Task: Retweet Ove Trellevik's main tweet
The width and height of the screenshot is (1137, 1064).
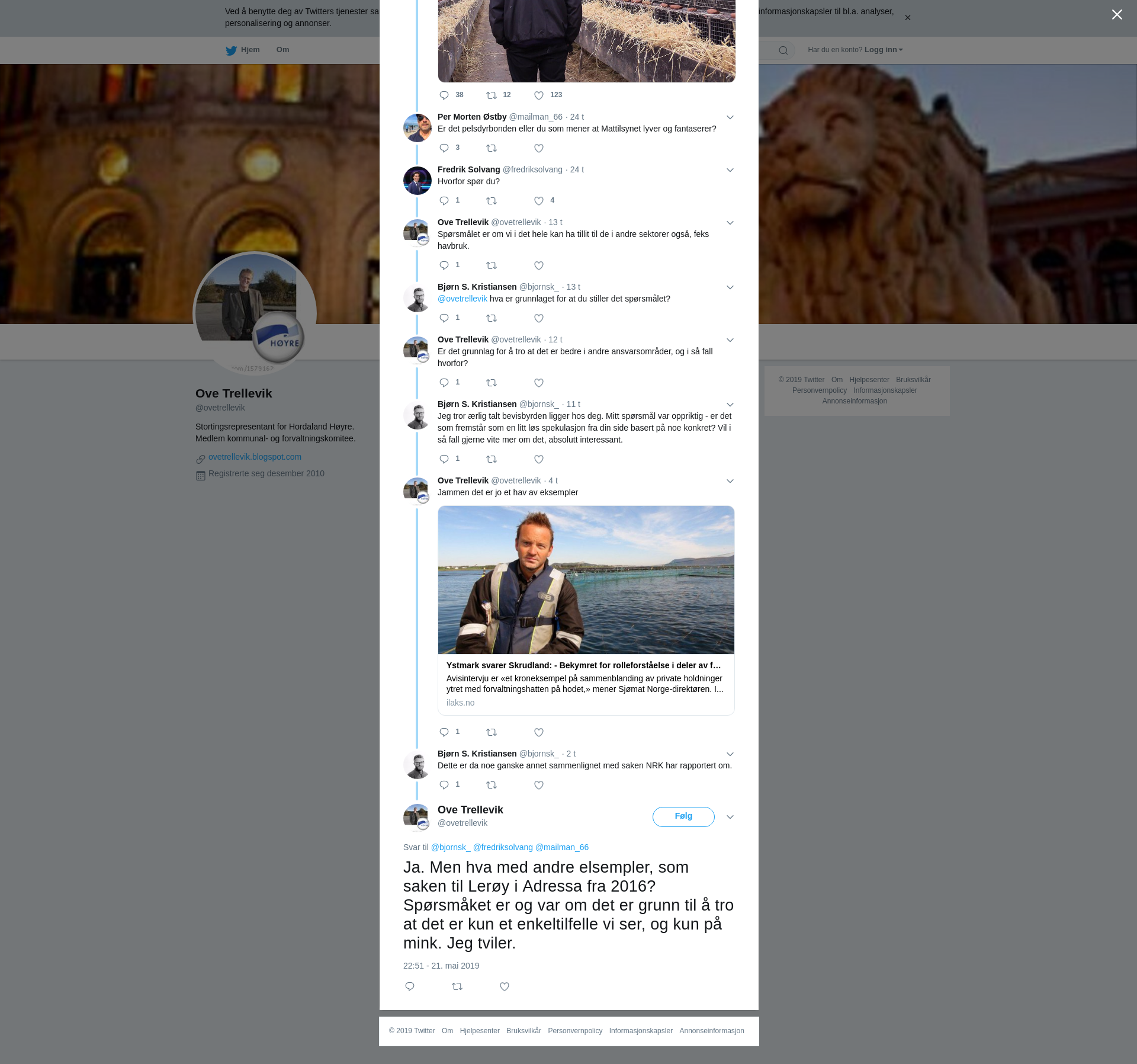Action: pos(457,986)
